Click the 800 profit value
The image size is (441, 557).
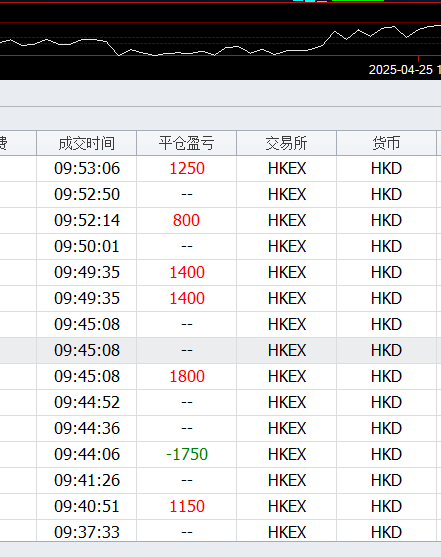pos(187,220)
